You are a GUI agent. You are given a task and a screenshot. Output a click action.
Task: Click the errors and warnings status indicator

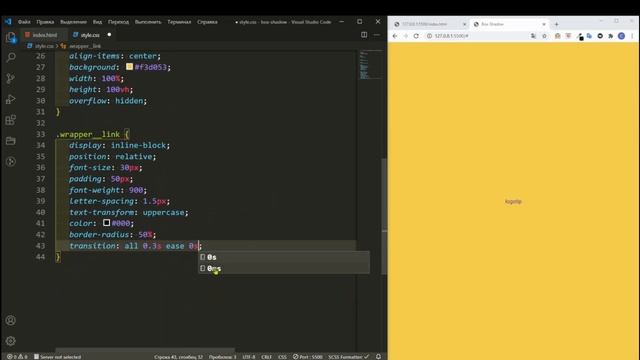click(17, 357)
